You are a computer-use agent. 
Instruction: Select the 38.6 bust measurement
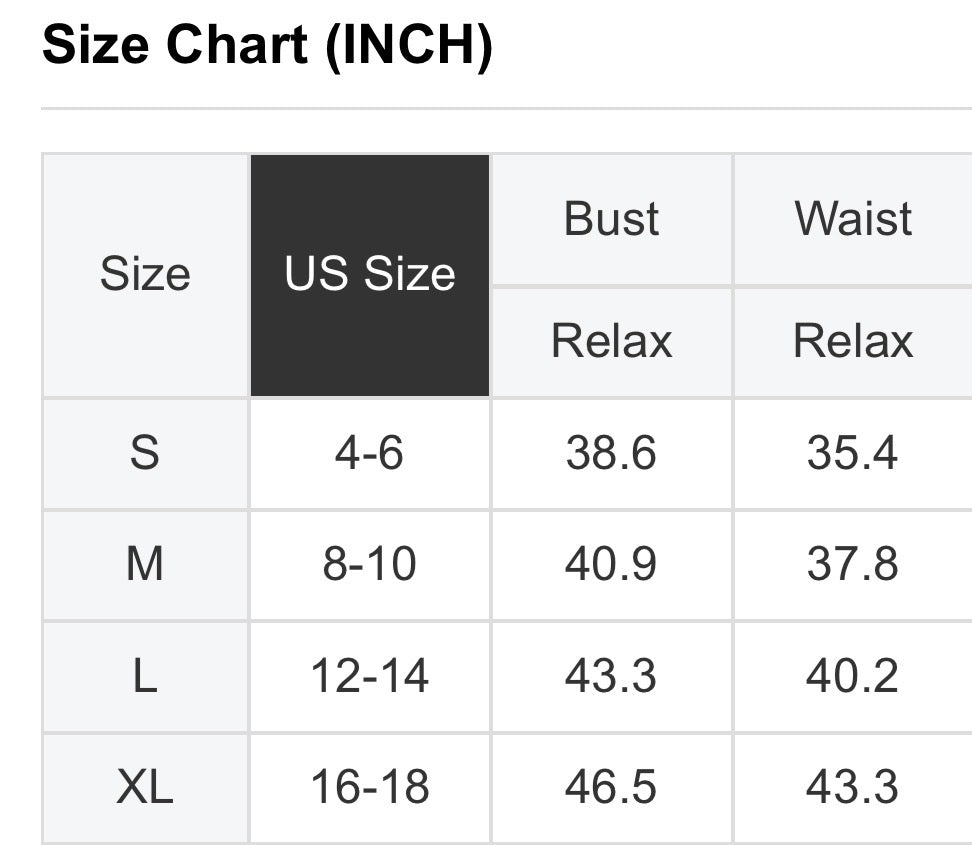[611, 453]
